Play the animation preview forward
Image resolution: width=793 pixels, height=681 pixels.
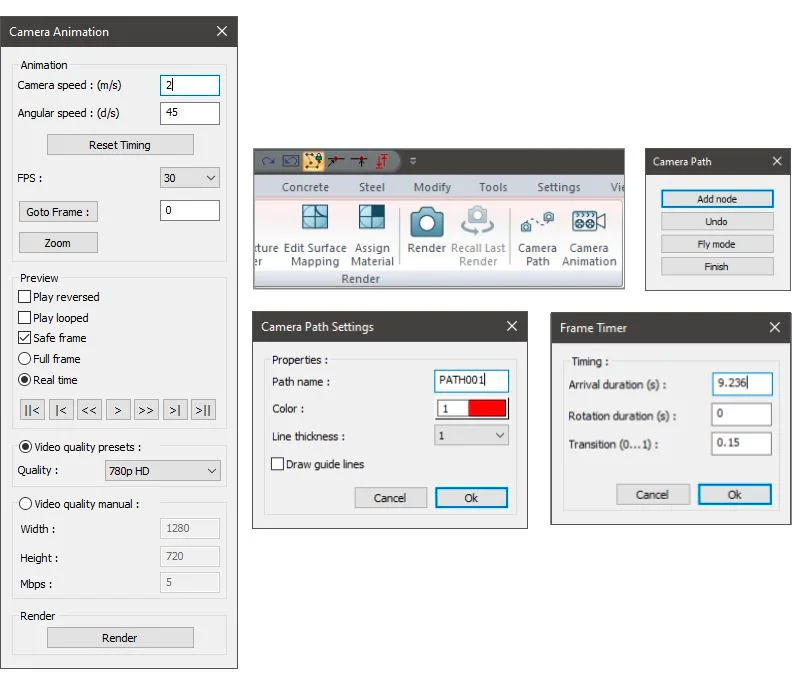(x=118, y=410)
